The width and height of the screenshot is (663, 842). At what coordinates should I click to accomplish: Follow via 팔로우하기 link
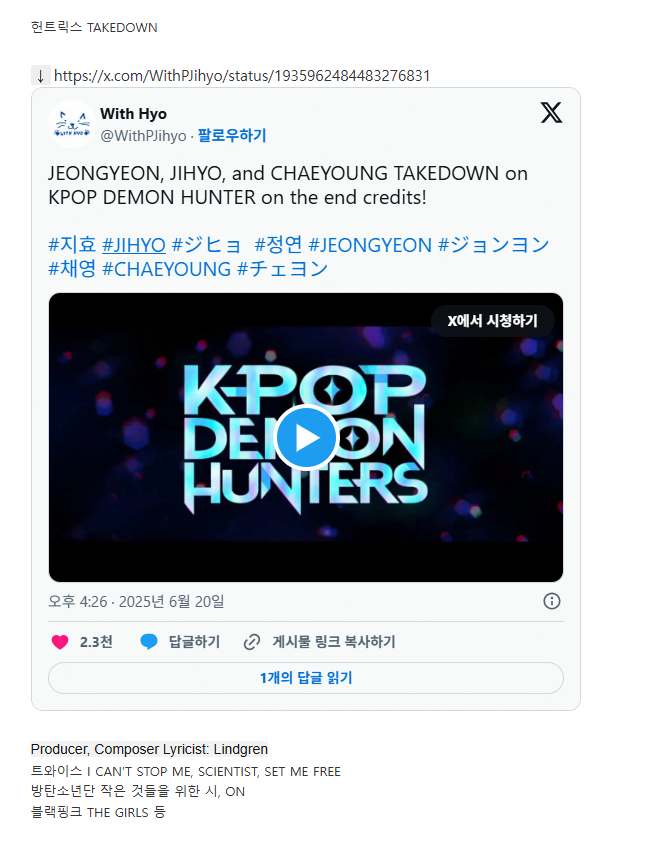coord(232,135)
